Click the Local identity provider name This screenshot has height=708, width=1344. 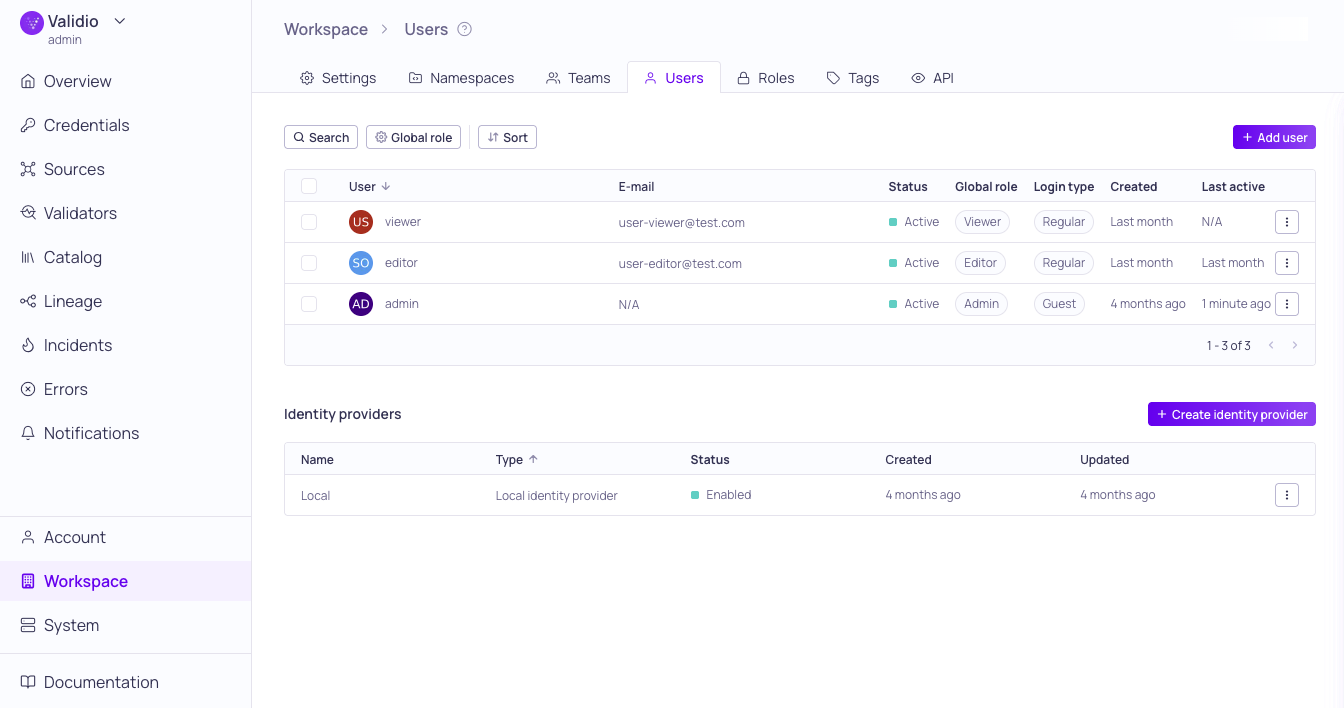(315, 496)
